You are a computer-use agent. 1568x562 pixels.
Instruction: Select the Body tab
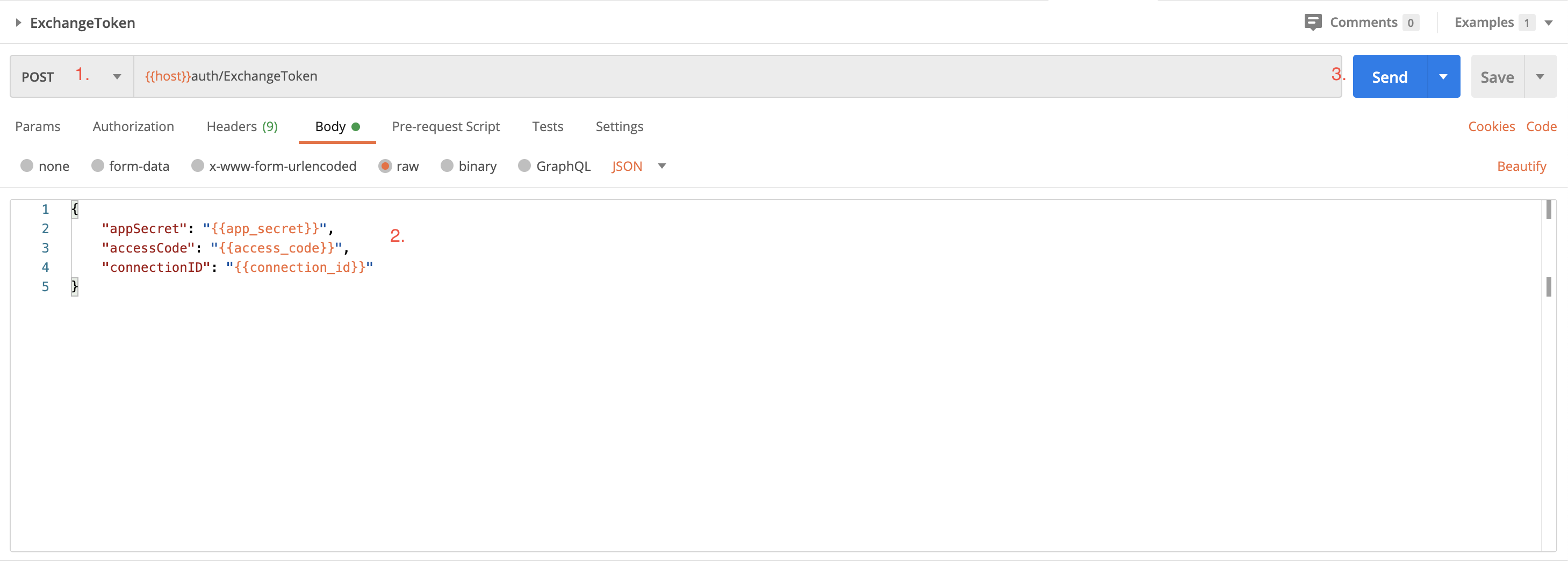click(337, 127)
